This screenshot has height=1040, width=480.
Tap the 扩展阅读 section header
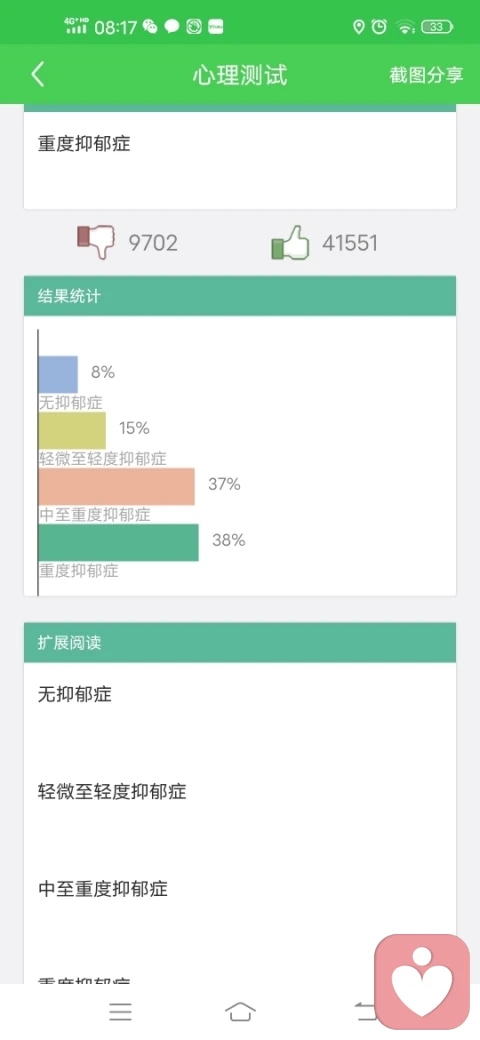pyautogui.click(x=240, y=642)
